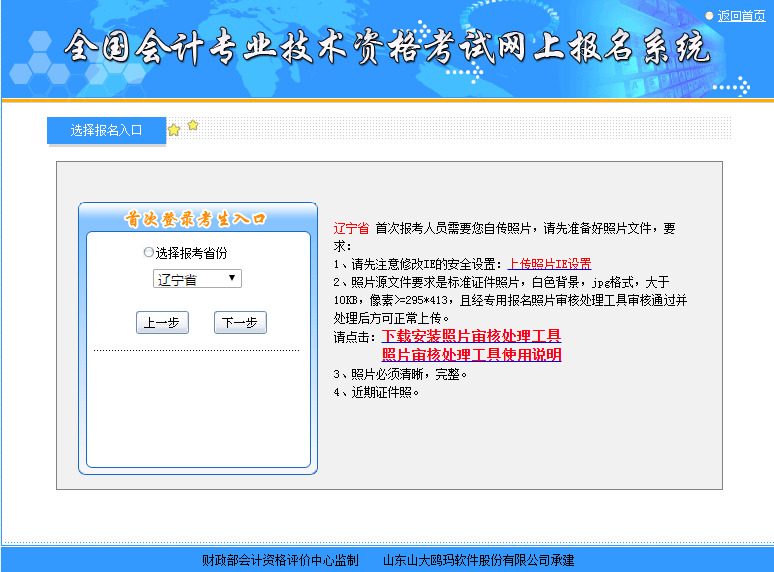The height and width of the screenshot is (572, 774).
Task: Click the 财政部会计资格评价中心监制 footer text
Action: point(280,560)
